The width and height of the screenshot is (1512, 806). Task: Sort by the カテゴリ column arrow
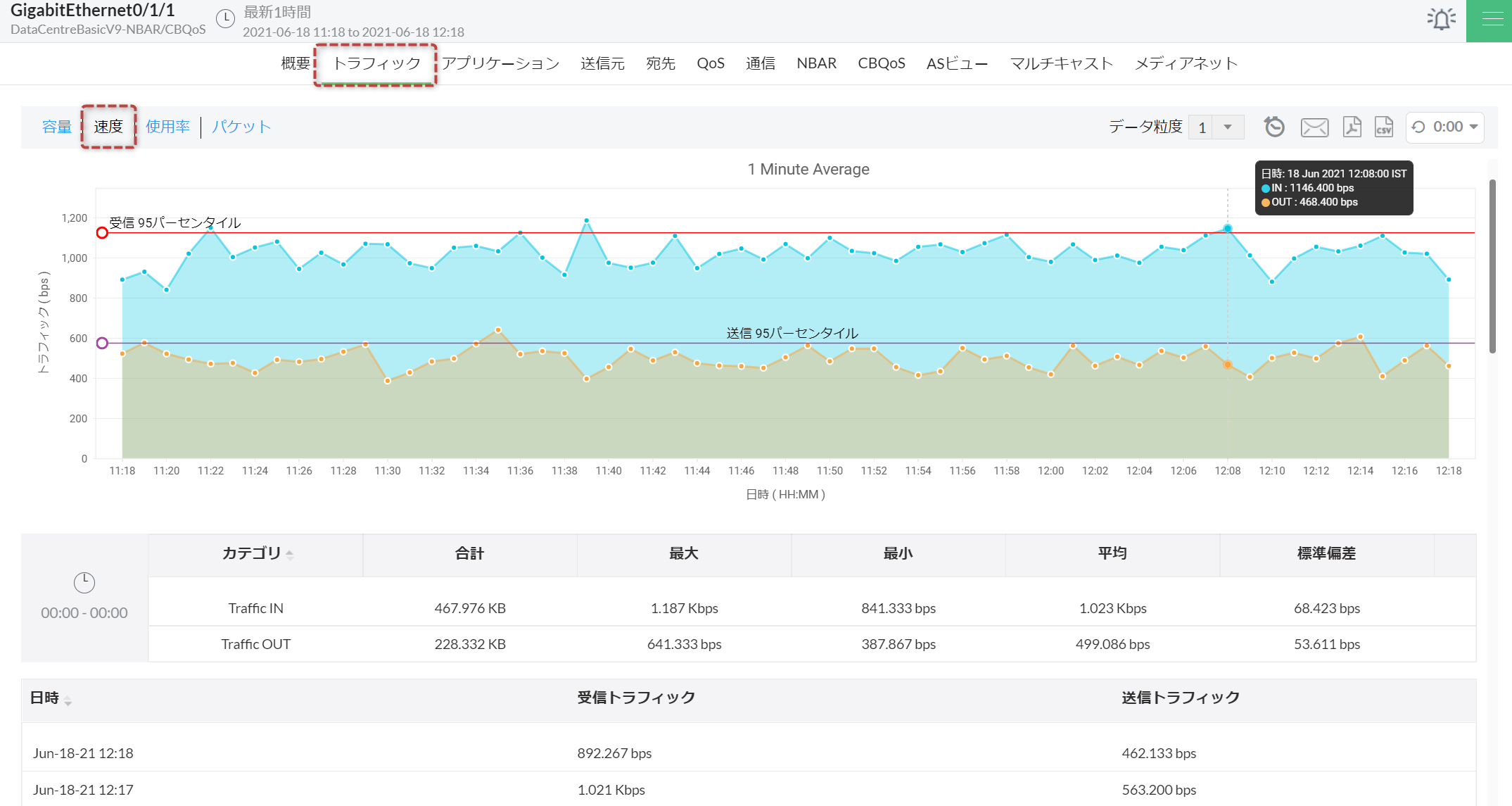point(289,555)
